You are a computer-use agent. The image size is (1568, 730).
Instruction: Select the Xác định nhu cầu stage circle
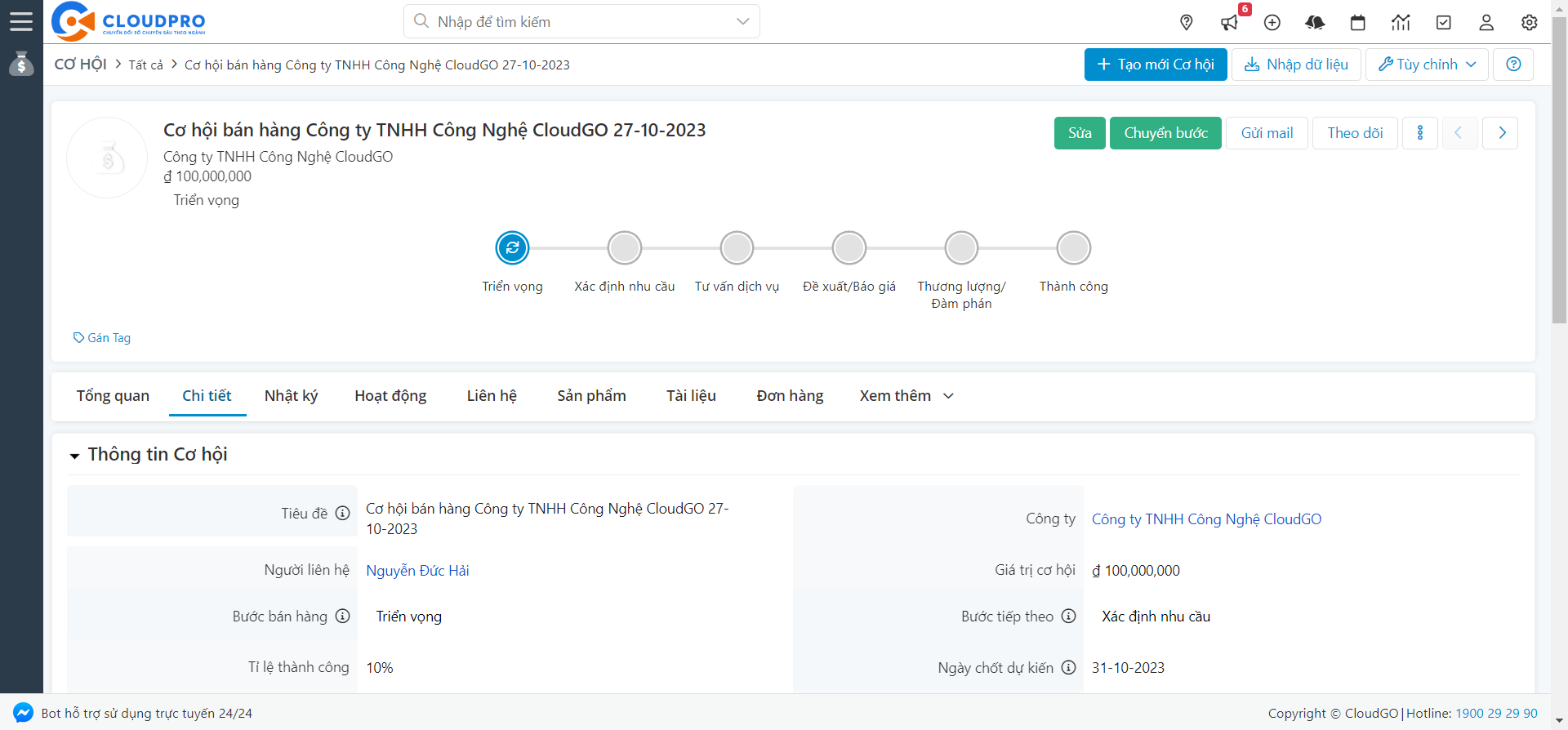[x=625, y=247]
